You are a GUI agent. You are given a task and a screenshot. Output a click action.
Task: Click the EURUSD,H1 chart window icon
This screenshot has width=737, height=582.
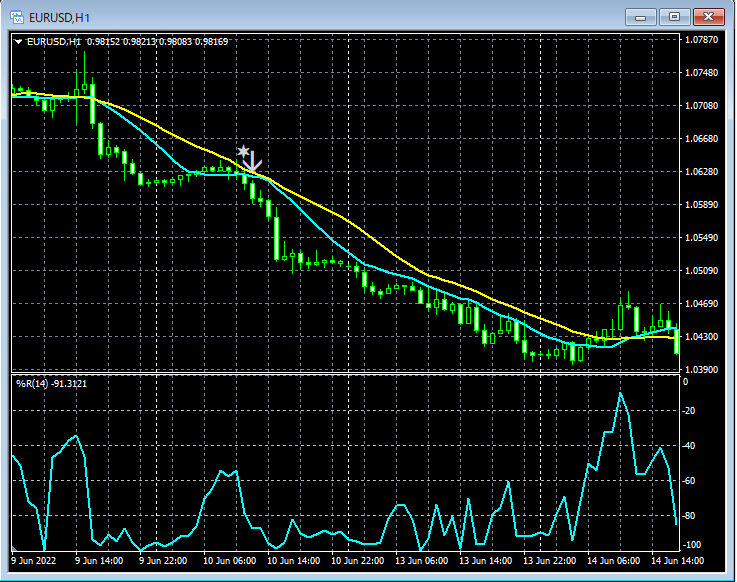[17, 17]
